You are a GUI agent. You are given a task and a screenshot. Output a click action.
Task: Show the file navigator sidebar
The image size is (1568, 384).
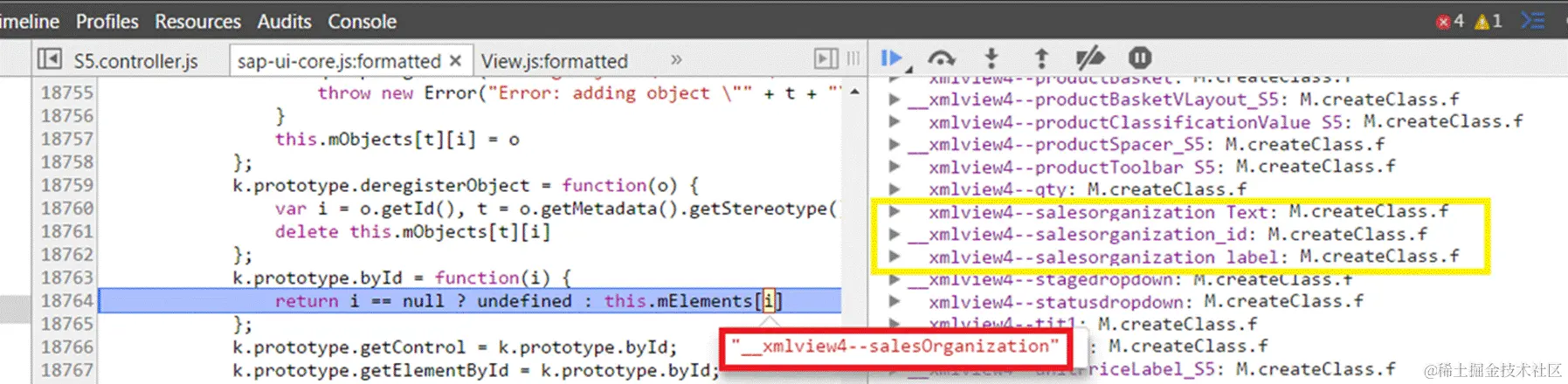tap(50, 59)
